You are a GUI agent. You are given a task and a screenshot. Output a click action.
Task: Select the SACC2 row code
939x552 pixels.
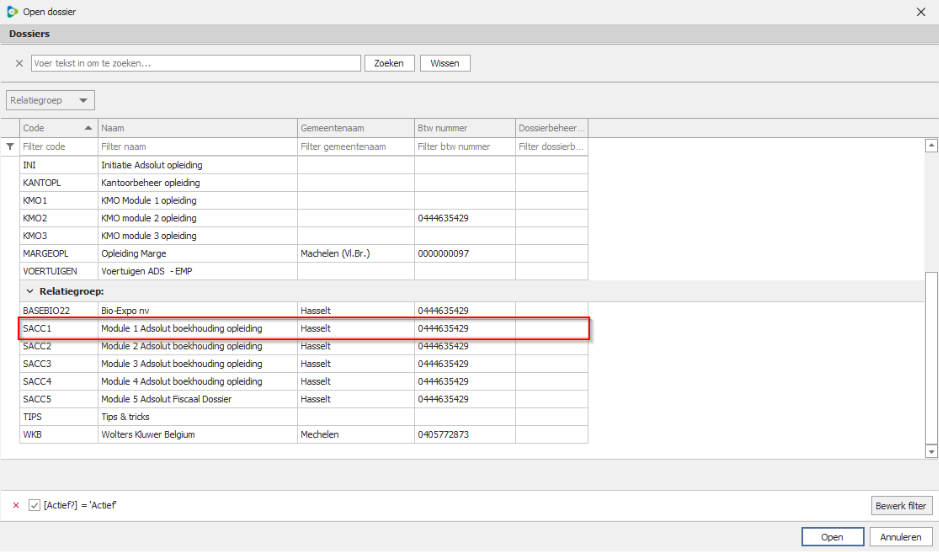(x=37, y=346)
